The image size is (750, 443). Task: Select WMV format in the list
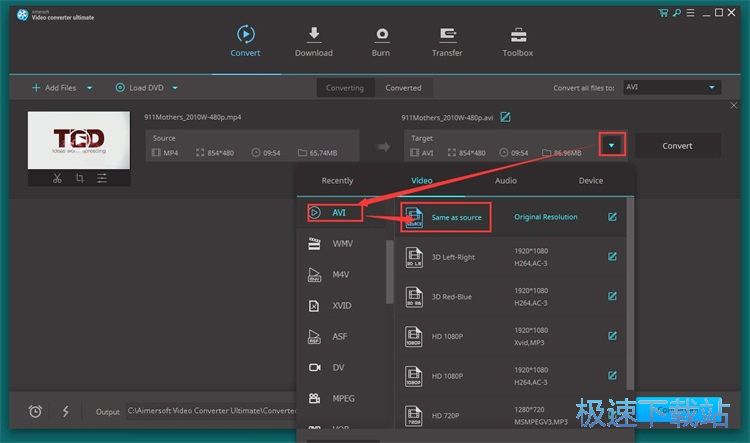point(343,243)
